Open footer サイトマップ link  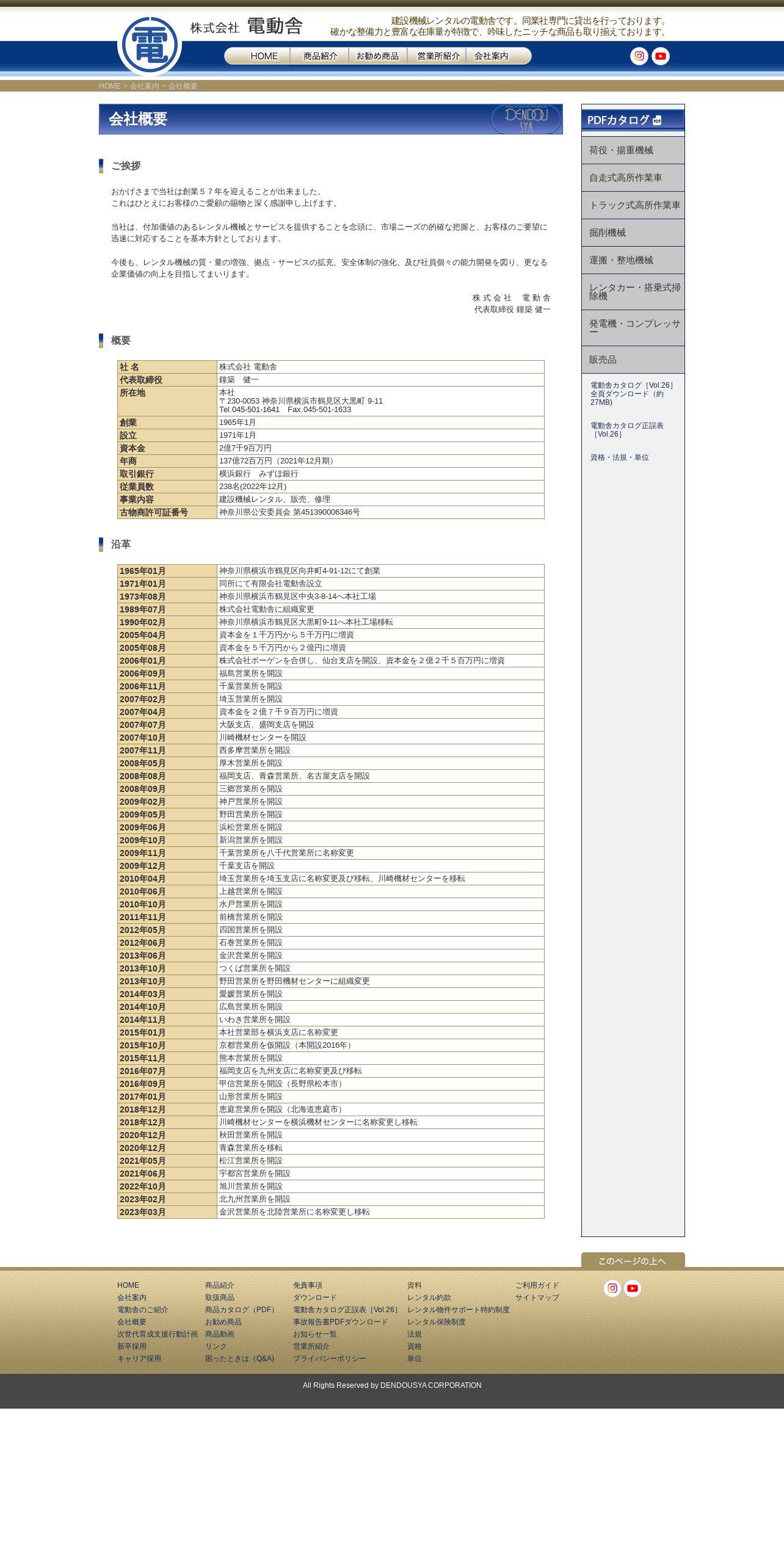point(537,1298)
